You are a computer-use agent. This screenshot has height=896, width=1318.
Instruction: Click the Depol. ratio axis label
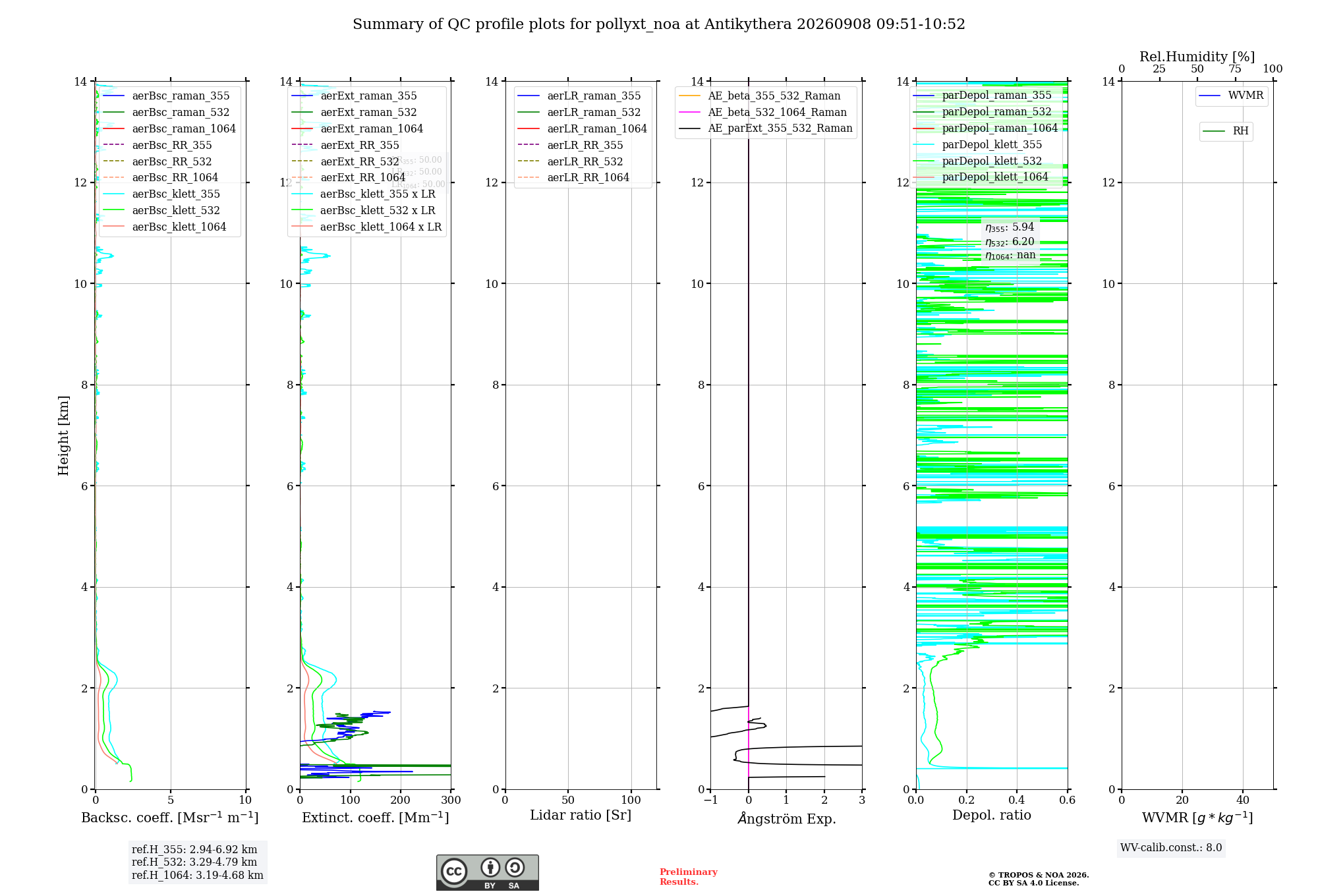992,816
